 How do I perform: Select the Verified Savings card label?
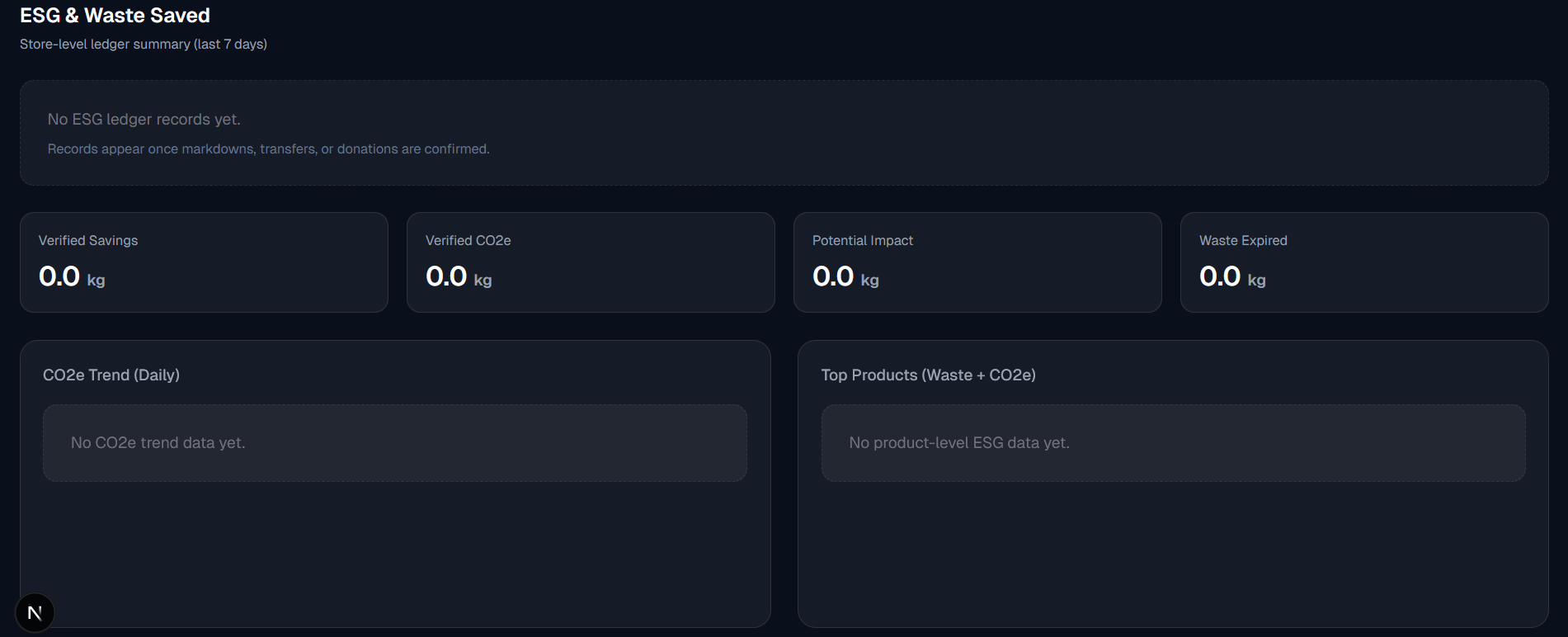(x=88, y=240)
